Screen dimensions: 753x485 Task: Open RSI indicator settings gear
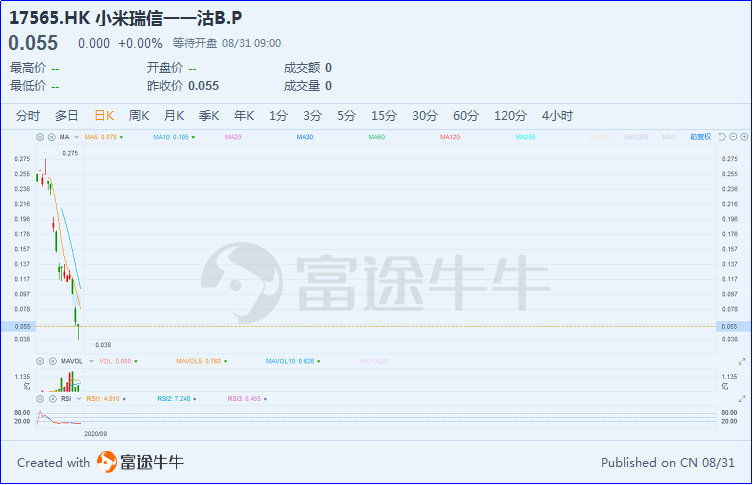pos(40,399)
